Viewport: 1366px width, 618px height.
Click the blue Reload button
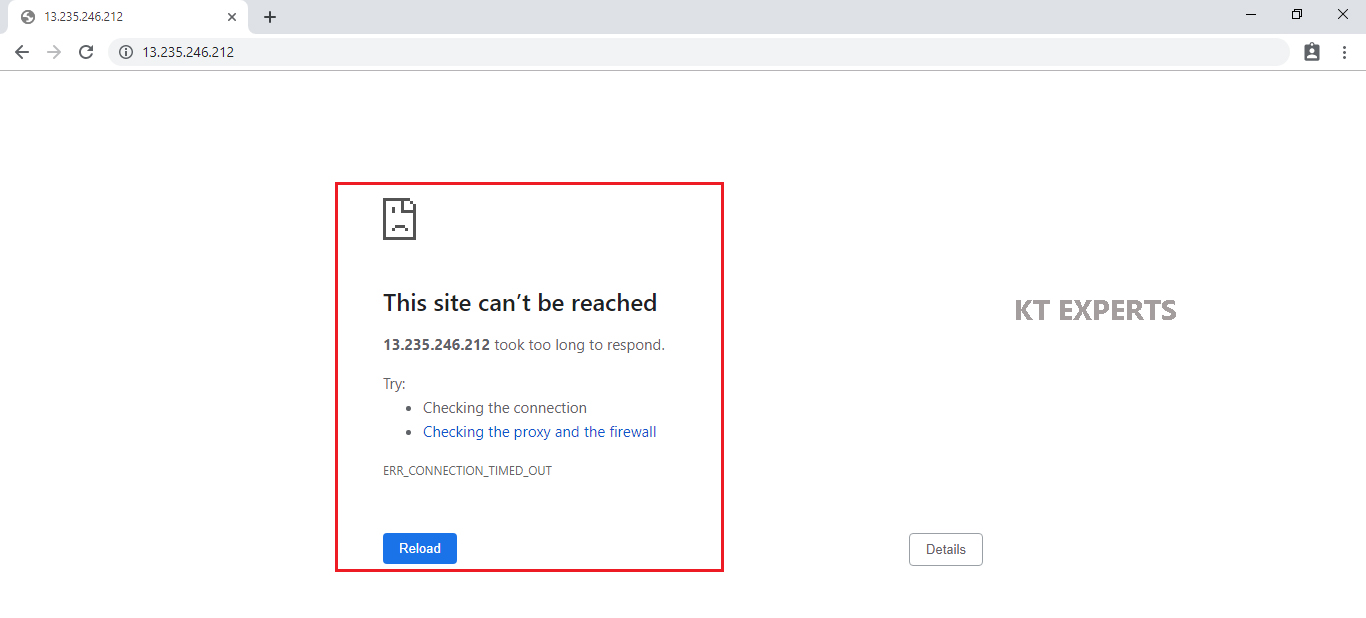[x=419, y=548]
